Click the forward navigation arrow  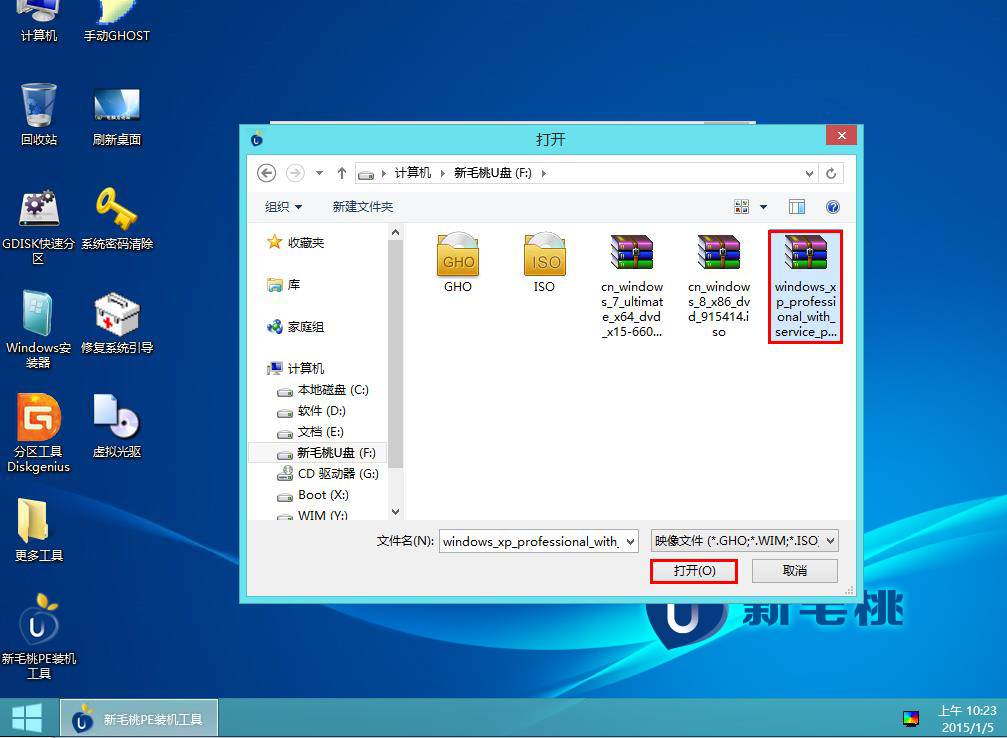(x=295, y=173)
